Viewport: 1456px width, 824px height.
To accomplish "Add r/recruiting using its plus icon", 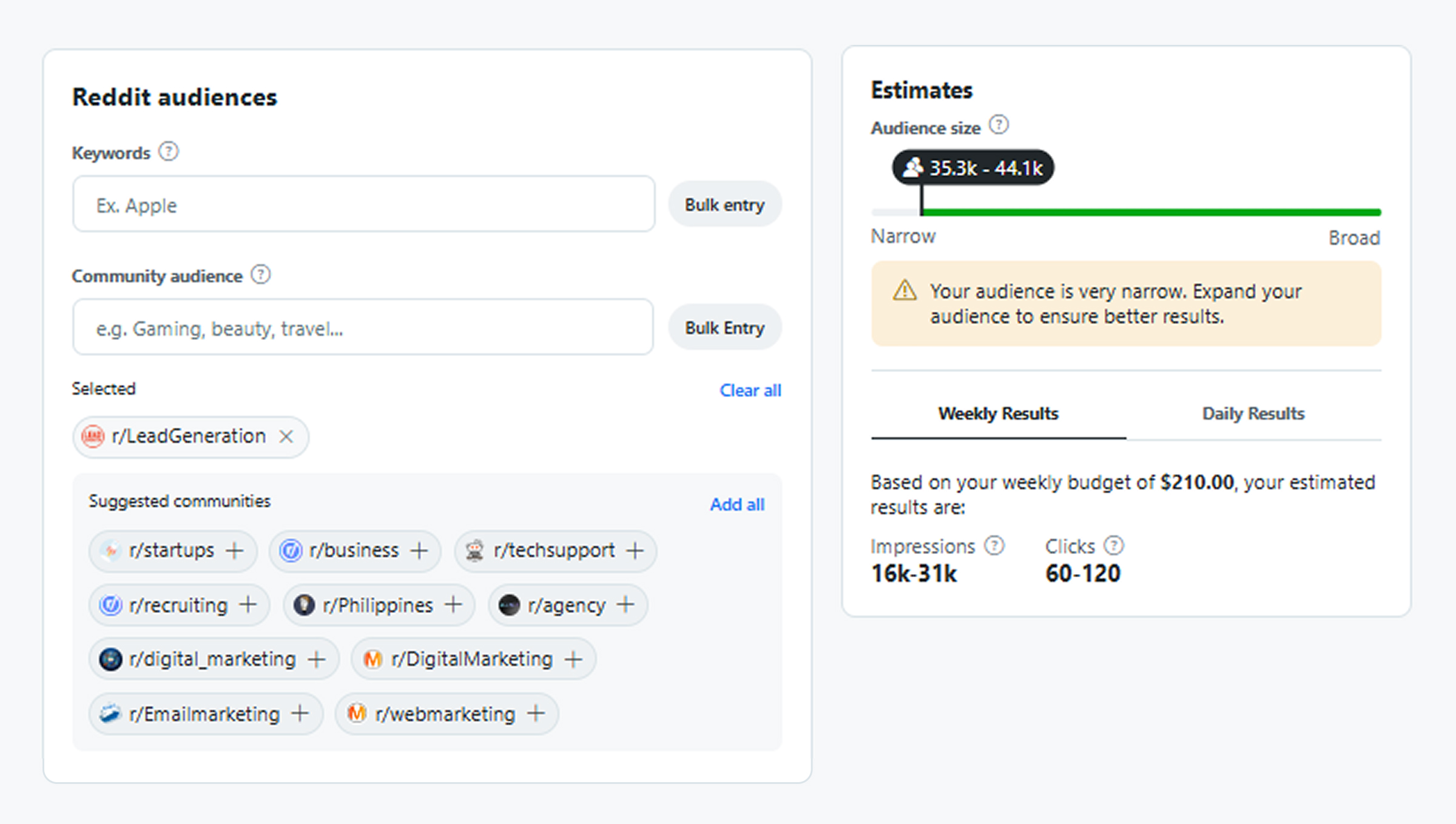I will (248, 604).
